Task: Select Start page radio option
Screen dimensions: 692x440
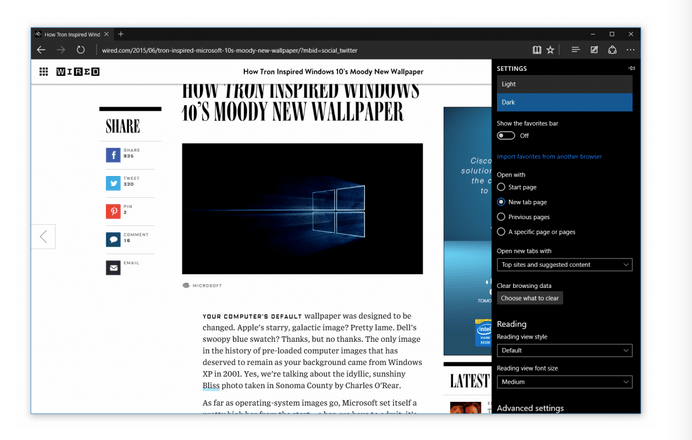Action: [x=501, y=187]
